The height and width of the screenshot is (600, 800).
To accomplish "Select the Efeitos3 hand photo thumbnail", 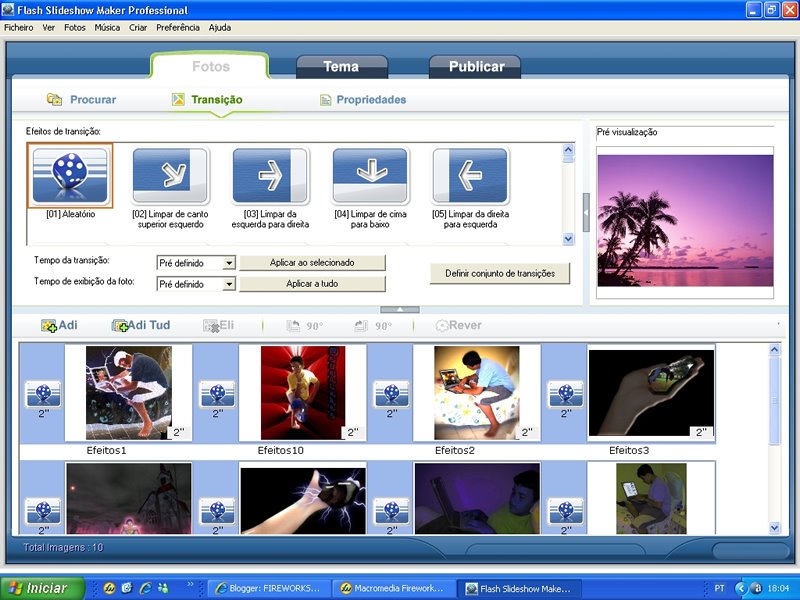I will click(x=652, y=393).
